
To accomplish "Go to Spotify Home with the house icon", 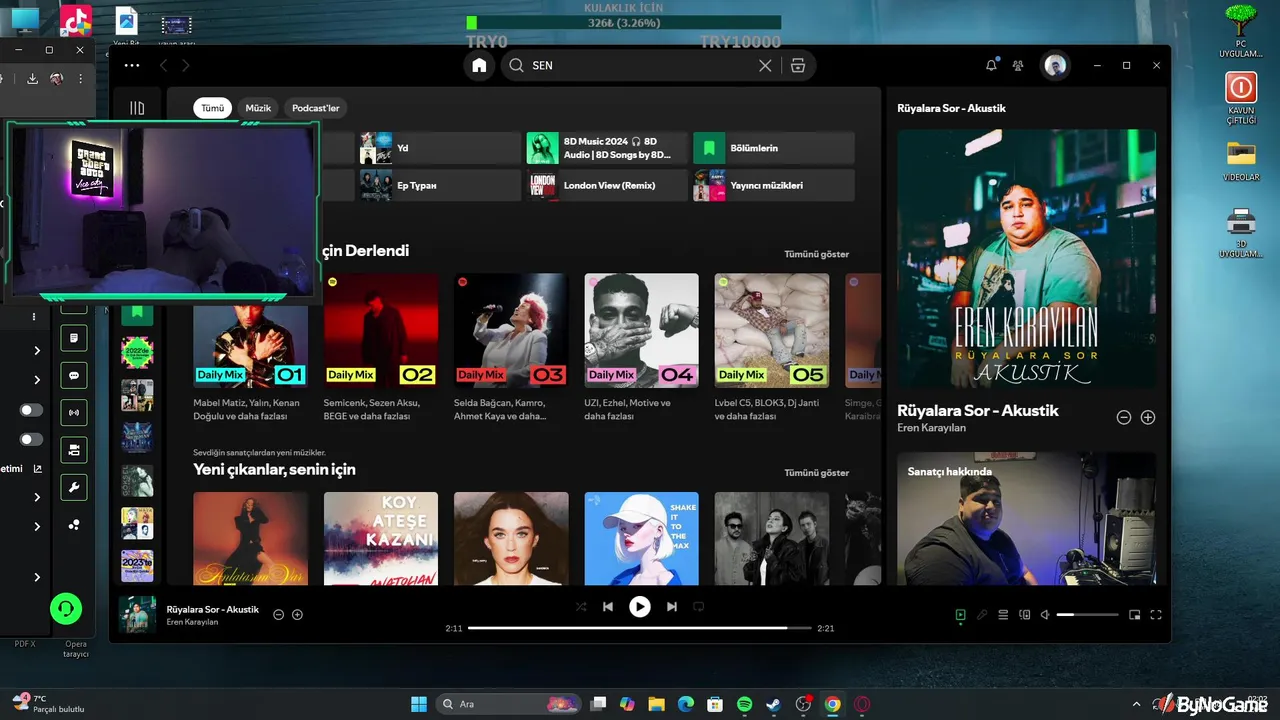I will 479,65.
